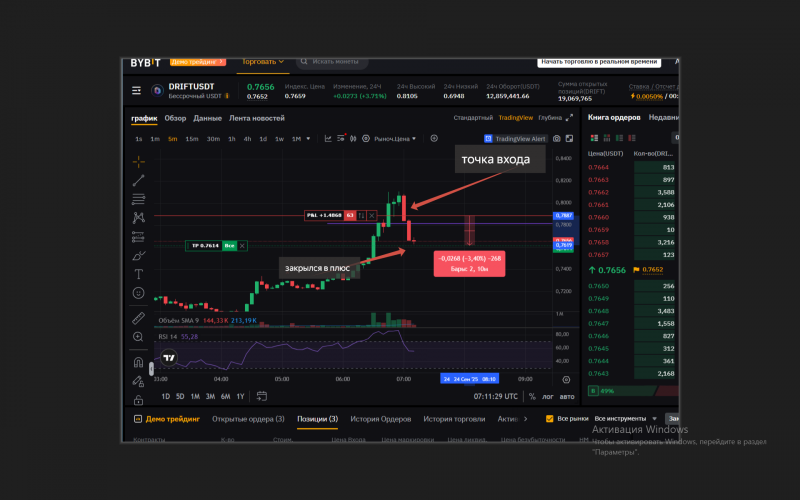Toggle fullscreen chart layout icon
The height and width of the screenshot is (500, 800).
(569, 139)
